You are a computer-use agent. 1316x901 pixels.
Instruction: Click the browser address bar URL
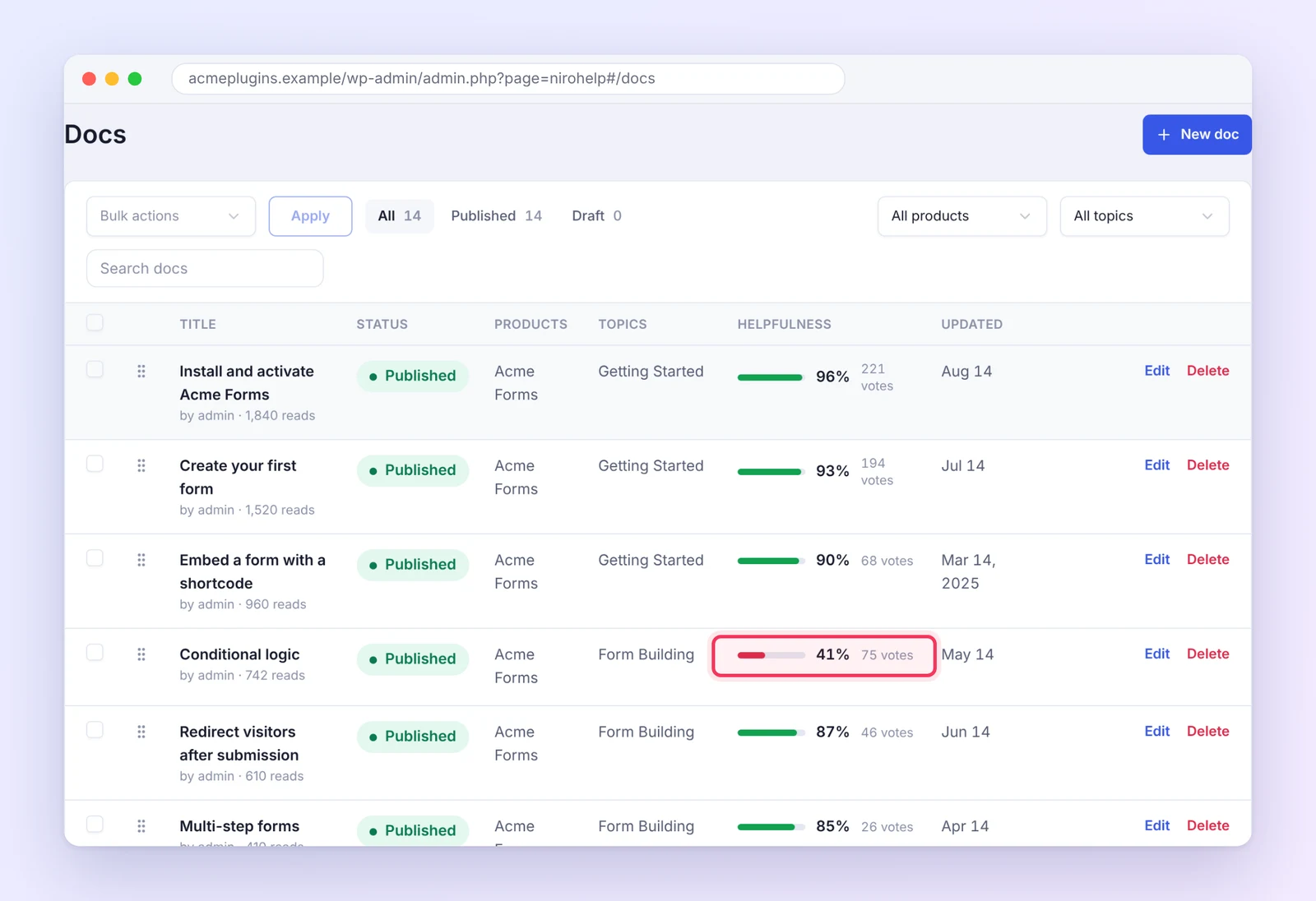coord(508,79)
